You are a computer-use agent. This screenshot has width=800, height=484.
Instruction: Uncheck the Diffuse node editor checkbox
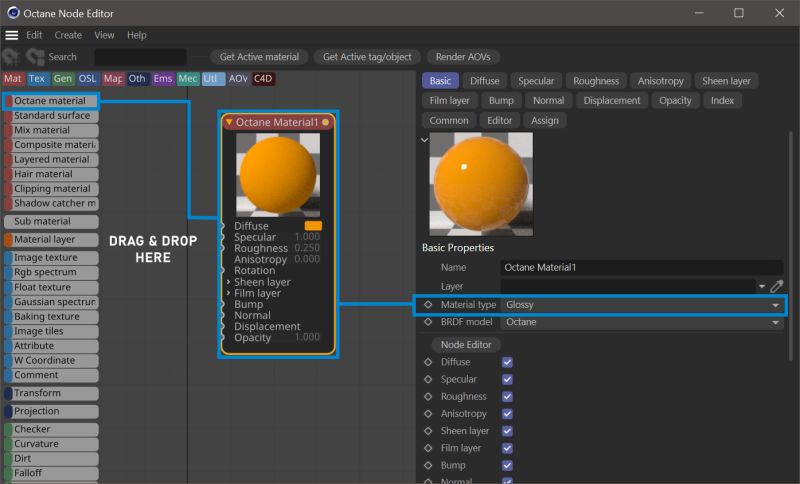(x=507, y=362)
